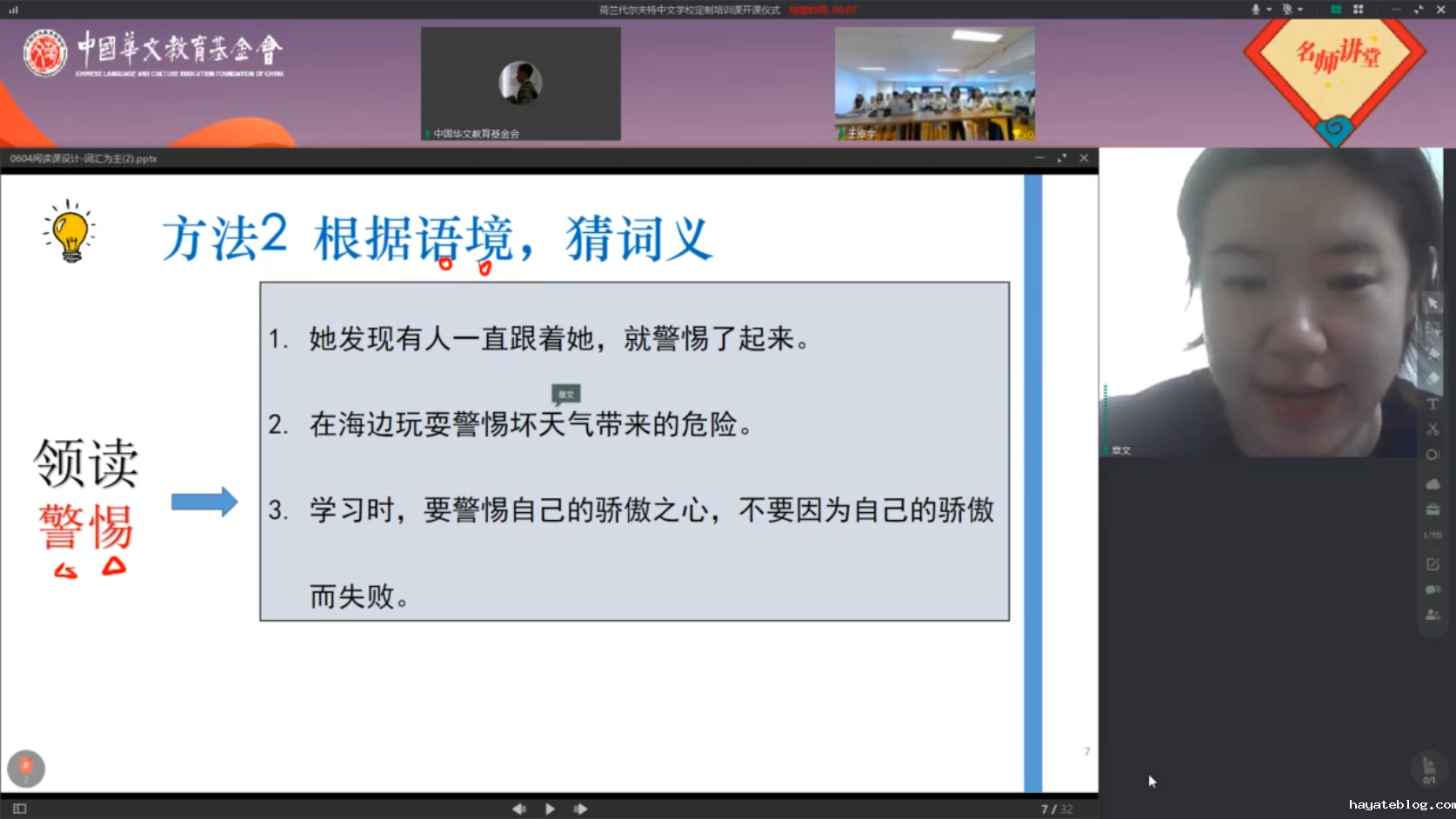Click the round orange PPT badge
Screen dimensions: 1456x819
click(x=26, y=769)
